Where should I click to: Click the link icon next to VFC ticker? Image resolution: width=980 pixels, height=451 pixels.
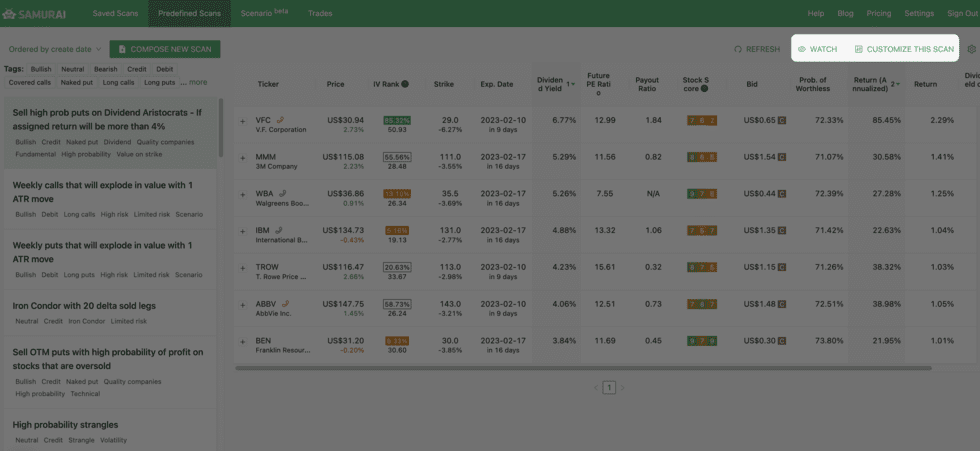(x=281, y=120)
